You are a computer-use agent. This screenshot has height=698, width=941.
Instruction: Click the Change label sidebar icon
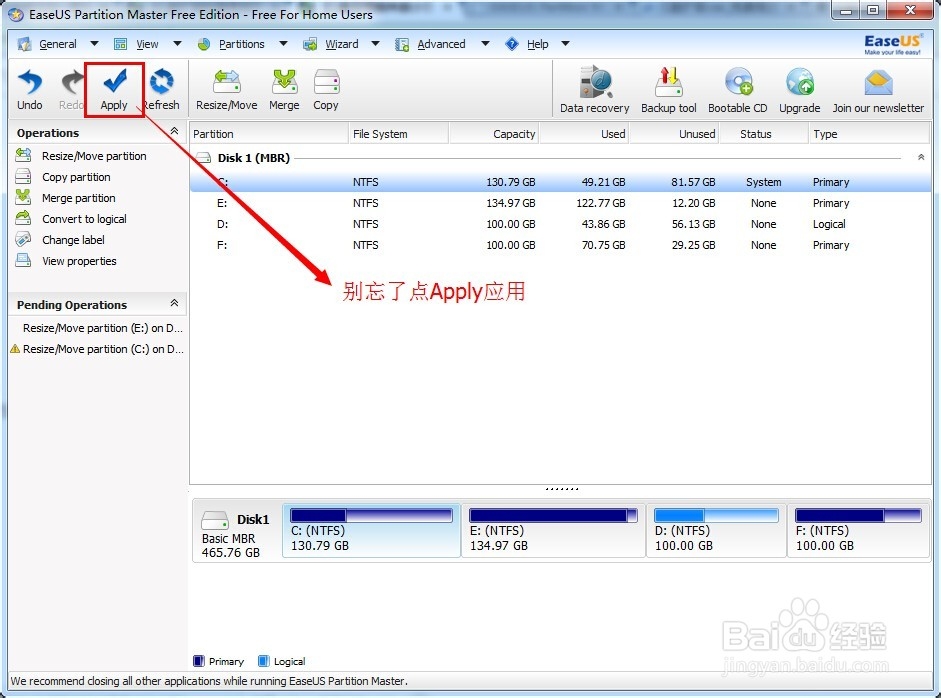(23, 239)
